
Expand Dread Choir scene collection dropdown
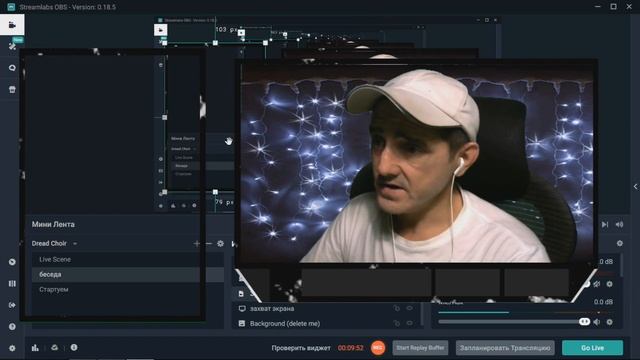click(x=75, y=244)
